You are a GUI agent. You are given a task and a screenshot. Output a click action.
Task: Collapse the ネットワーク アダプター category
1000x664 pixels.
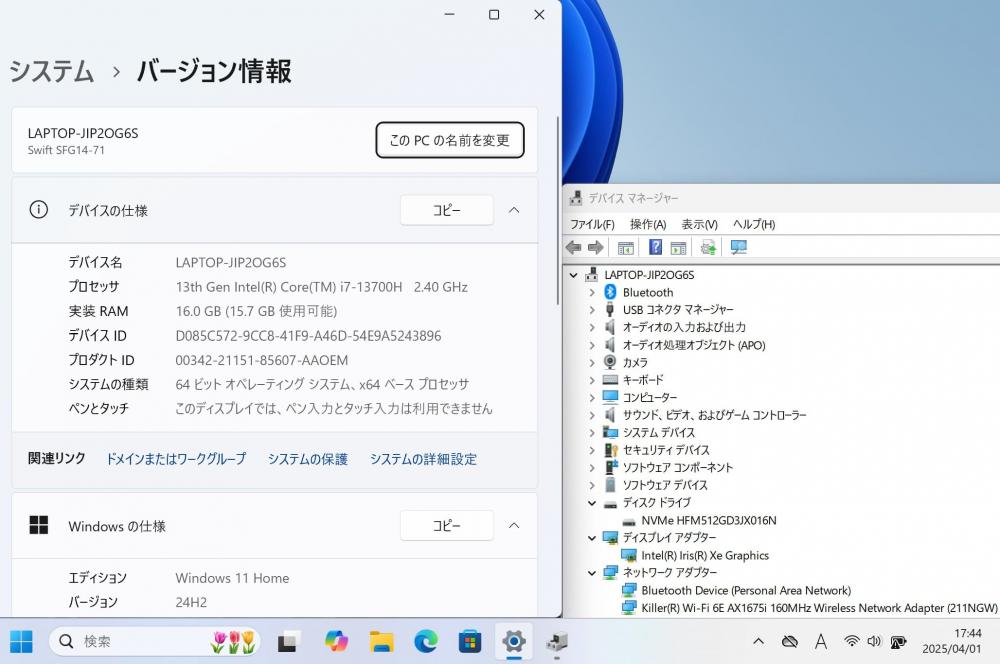click(592, 573)
